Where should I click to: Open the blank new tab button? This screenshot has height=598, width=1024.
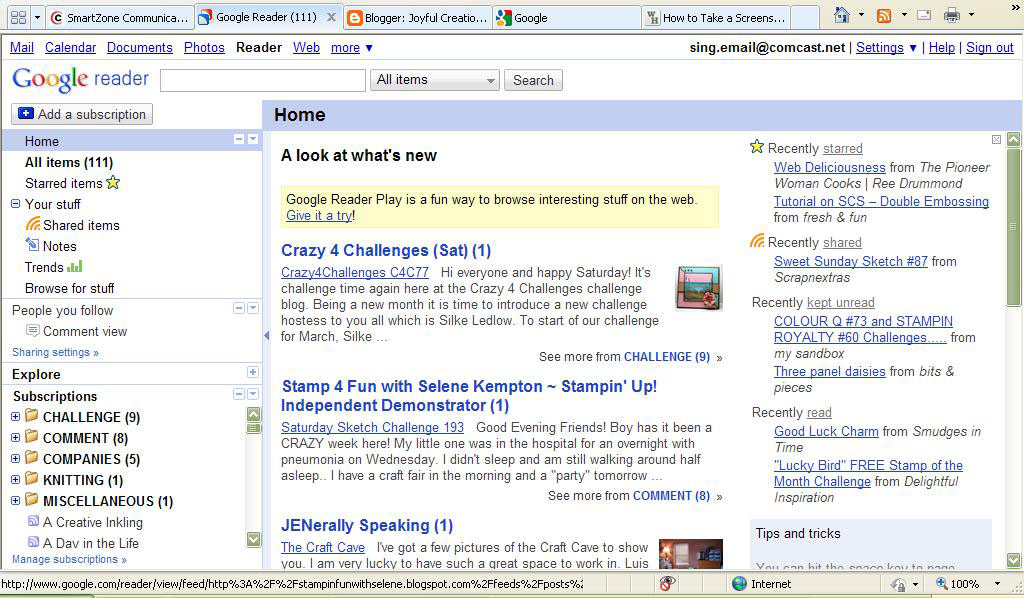805,18
